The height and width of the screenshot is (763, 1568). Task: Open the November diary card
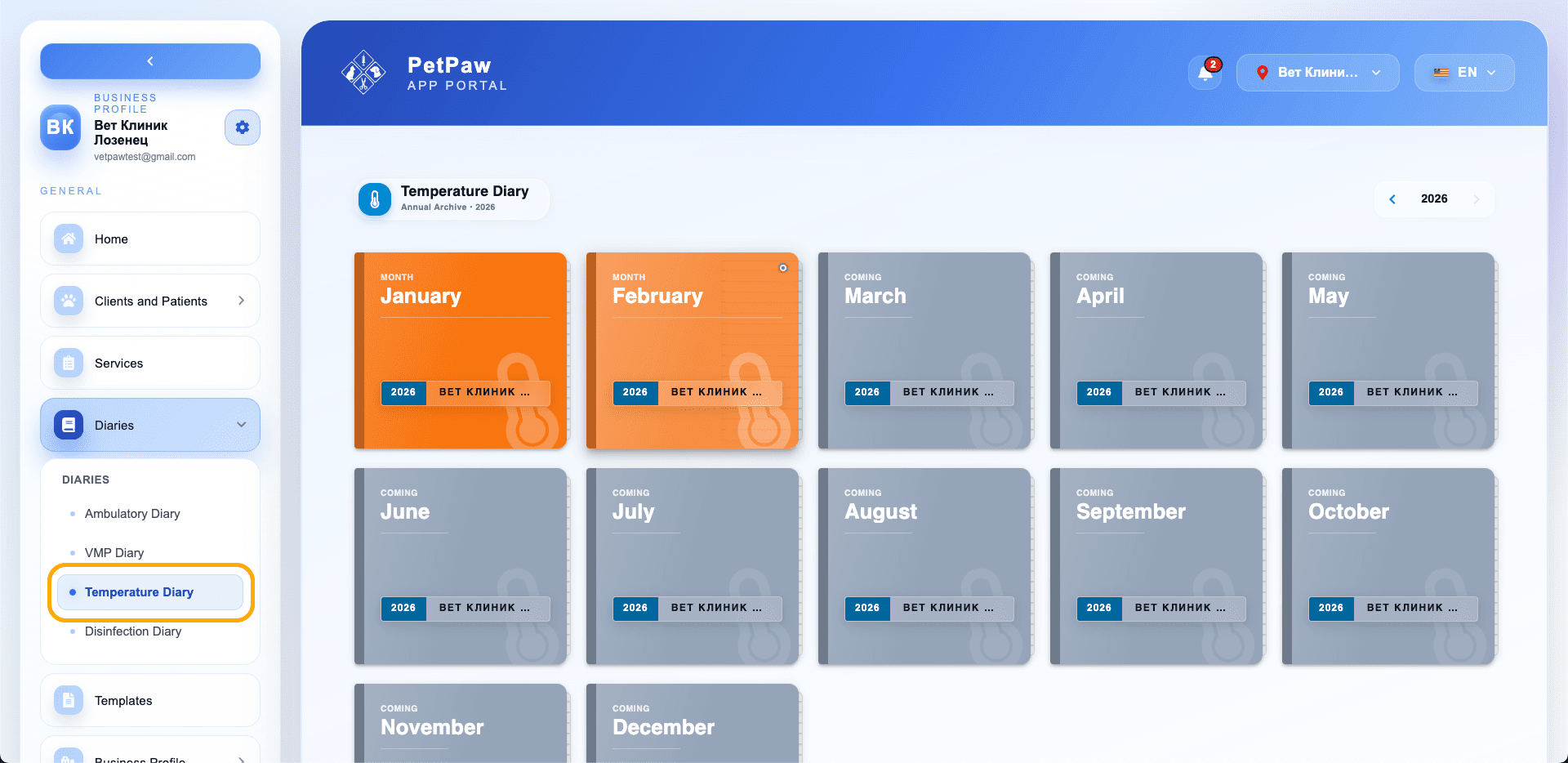point(461,724)
